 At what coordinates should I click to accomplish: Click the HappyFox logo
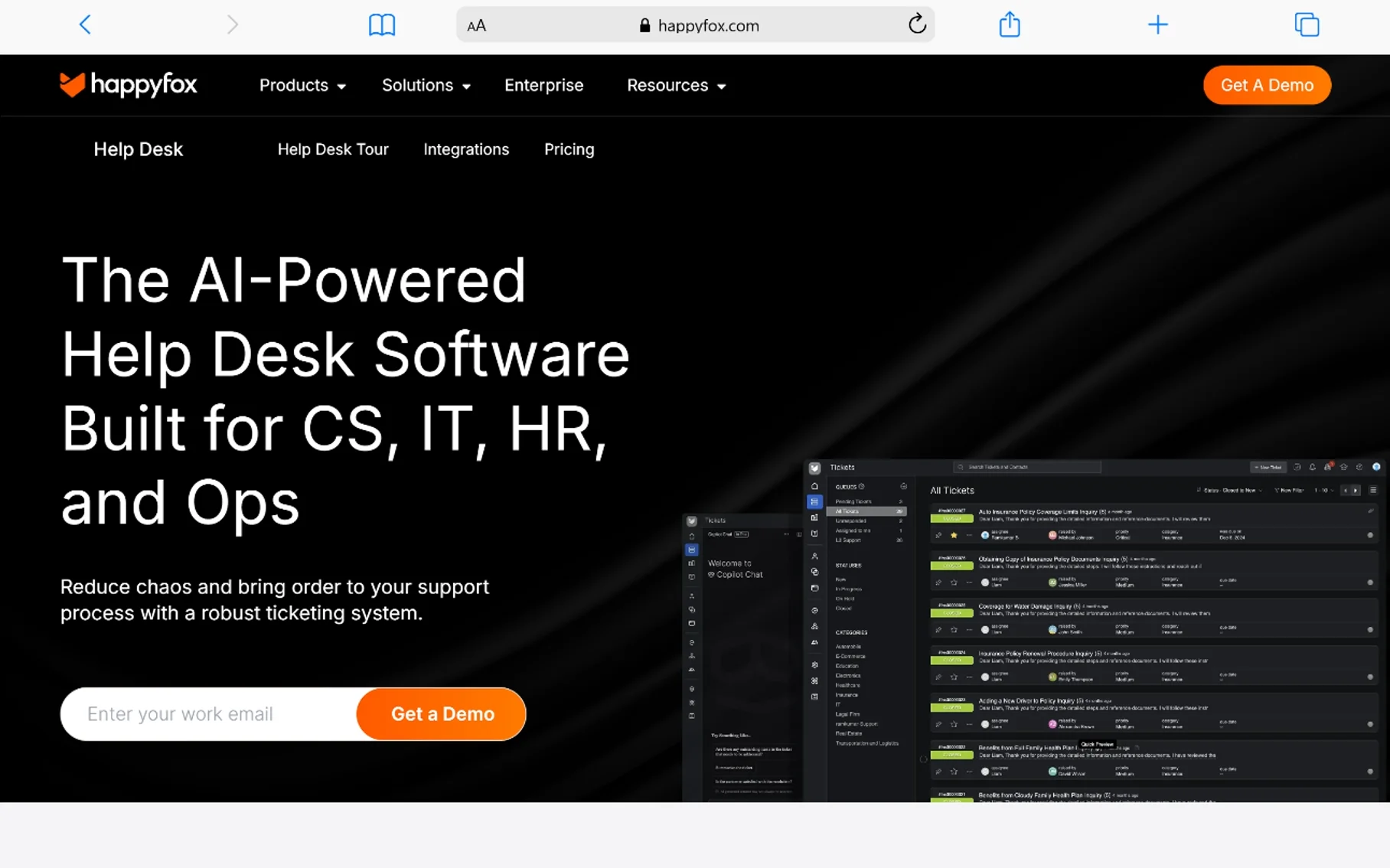click(129, 85)
